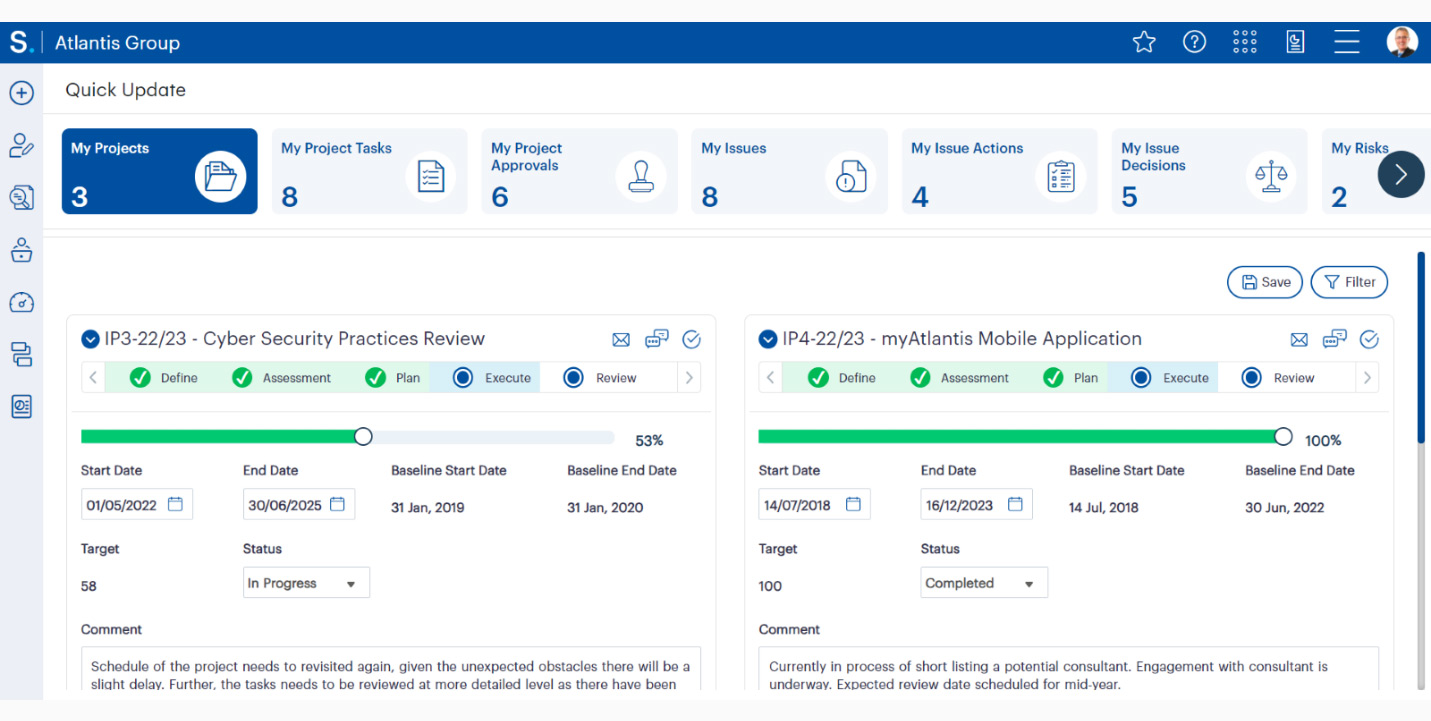Open the report document icon in header

tap(1295, 42)
